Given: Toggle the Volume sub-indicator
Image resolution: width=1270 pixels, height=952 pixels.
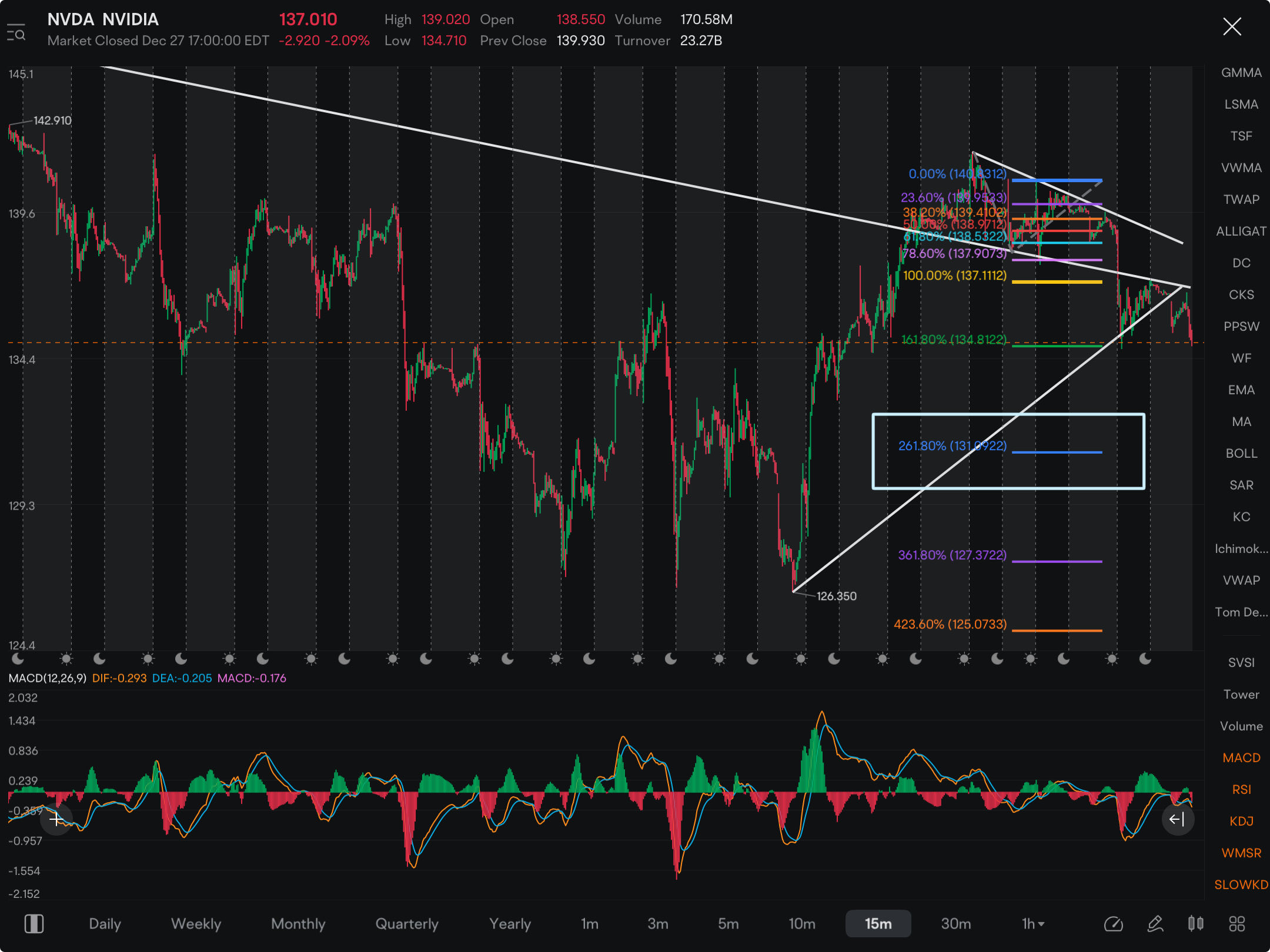Looking at the screenshot, I should (1241, 726).
